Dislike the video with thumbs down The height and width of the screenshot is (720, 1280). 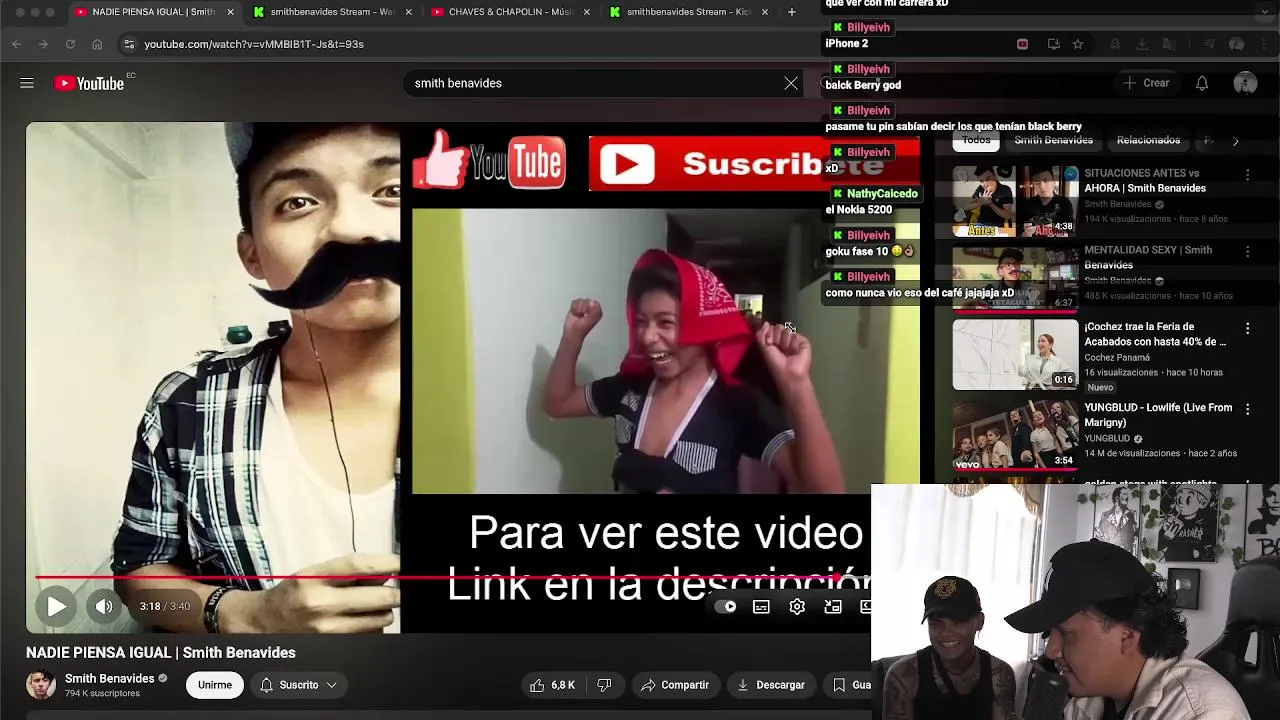tap(604, 685)
